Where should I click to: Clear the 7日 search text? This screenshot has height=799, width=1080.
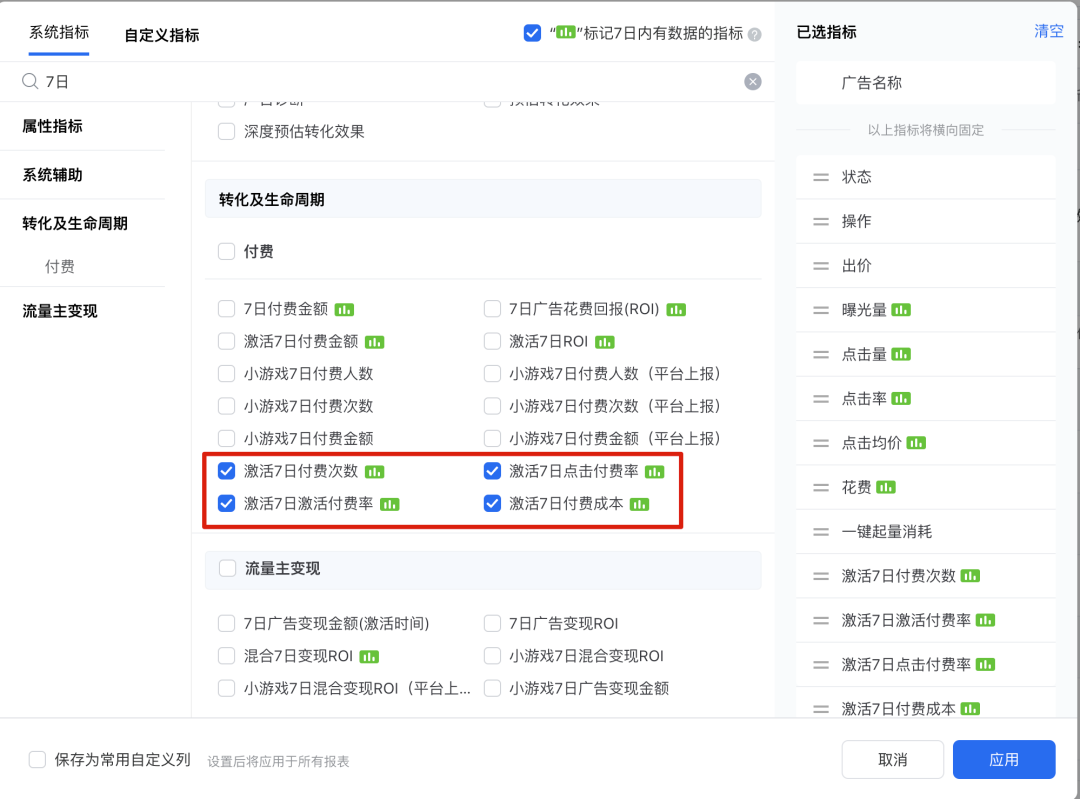pos(753,82)
